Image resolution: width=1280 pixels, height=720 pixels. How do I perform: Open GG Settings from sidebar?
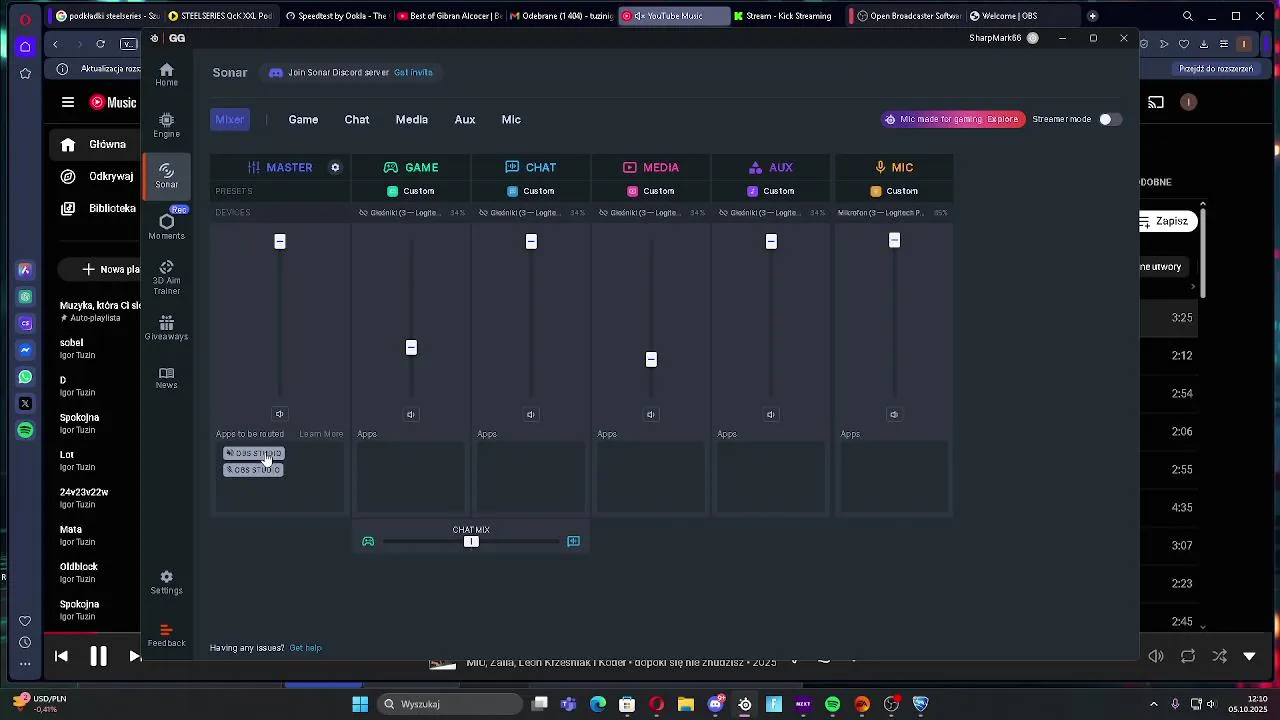point(166,582)
